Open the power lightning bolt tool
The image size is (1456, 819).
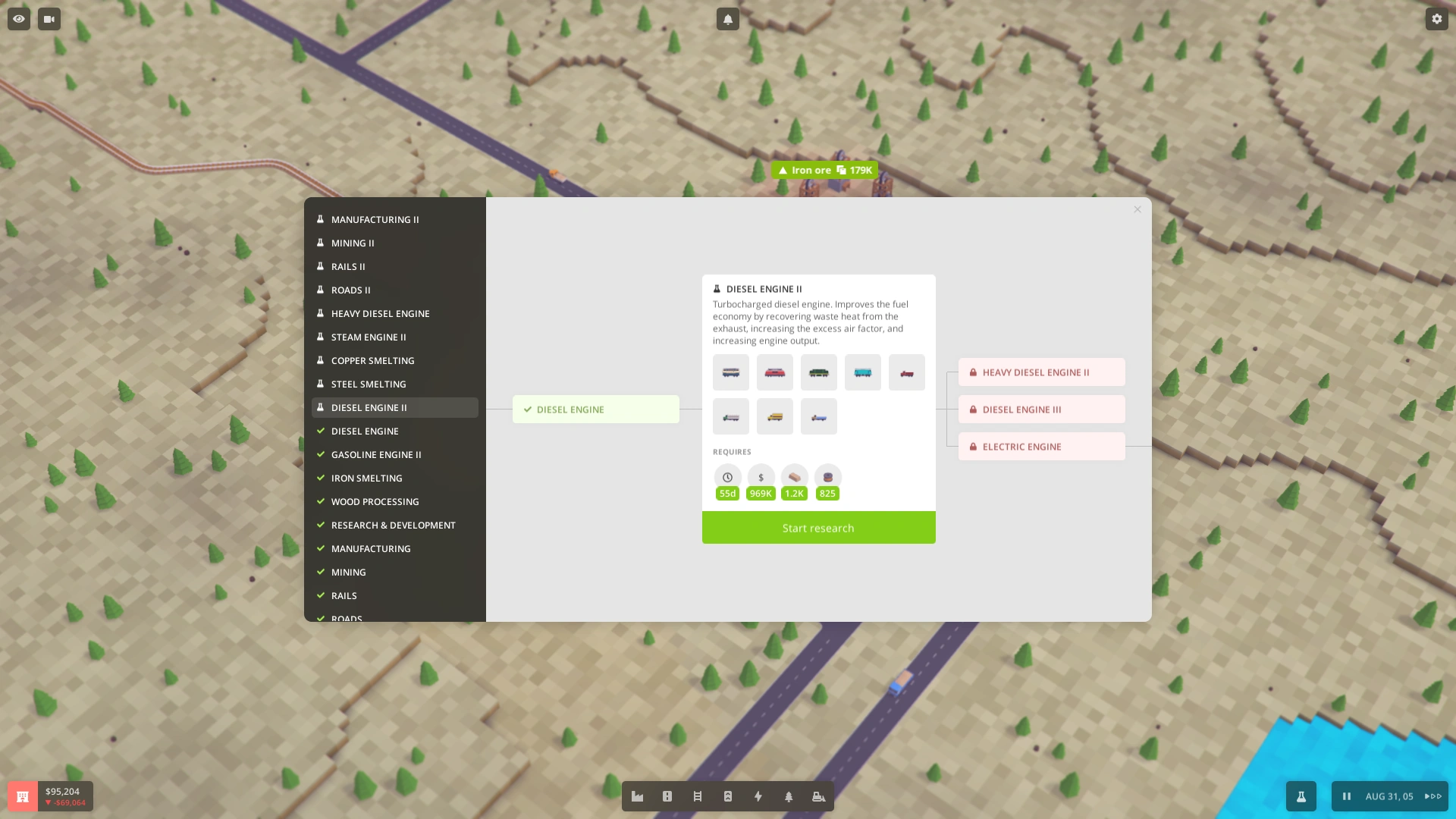(758, 796)
